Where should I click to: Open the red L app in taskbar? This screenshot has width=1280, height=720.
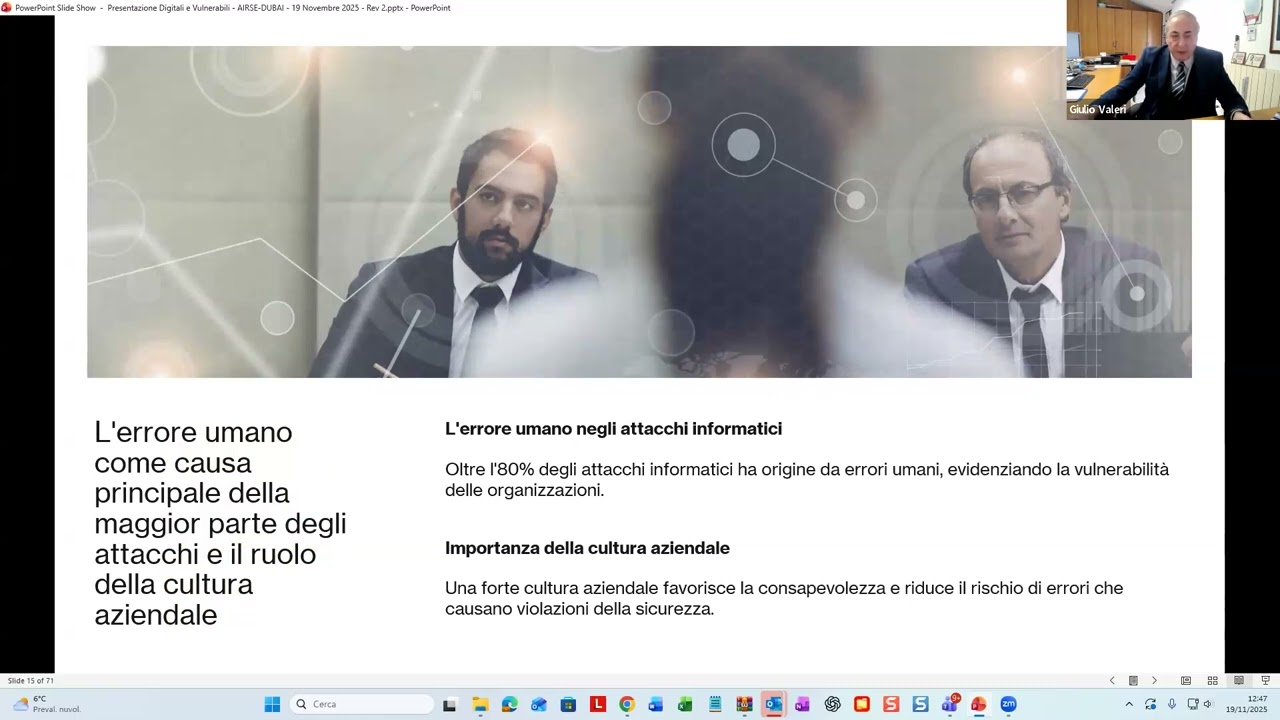pos(598,704)
